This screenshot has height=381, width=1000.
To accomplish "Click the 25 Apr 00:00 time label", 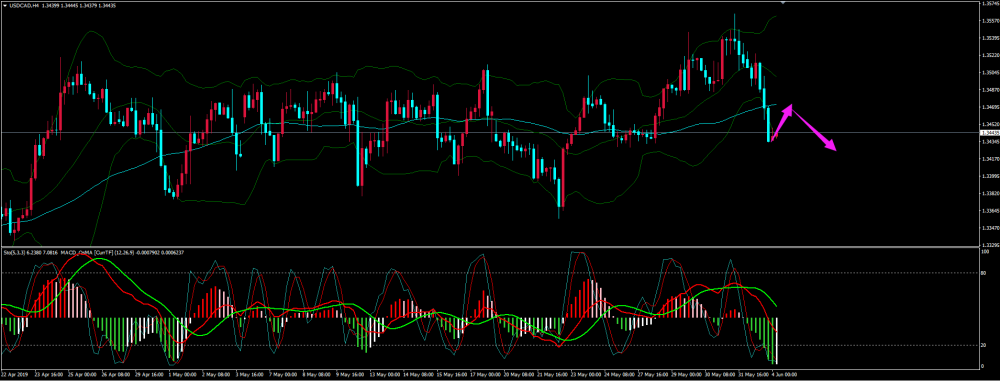I will (x=83, y=375).
